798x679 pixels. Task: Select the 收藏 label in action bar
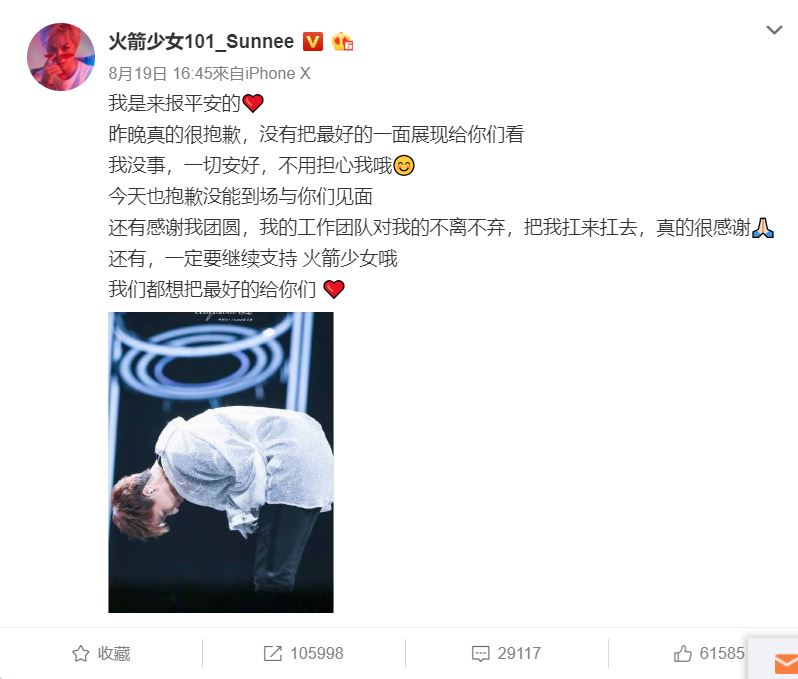point(114,653)
